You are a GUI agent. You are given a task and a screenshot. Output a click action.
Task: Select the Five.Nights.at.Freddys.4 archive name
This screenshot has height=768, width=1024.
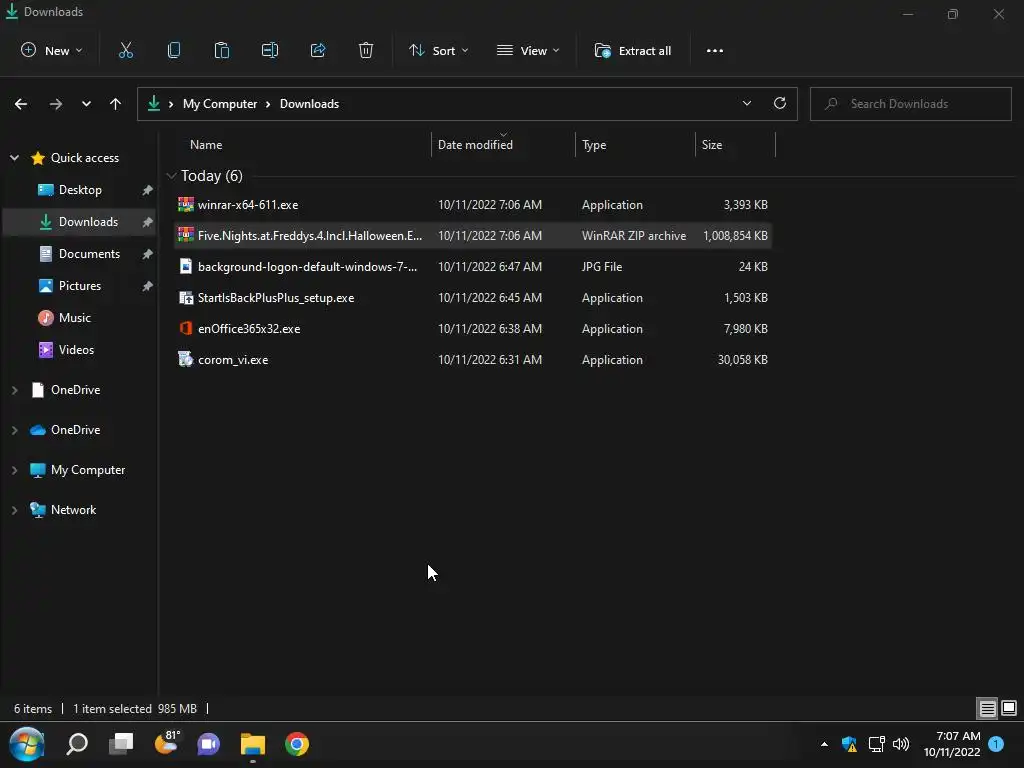click(x=310, y=236)
